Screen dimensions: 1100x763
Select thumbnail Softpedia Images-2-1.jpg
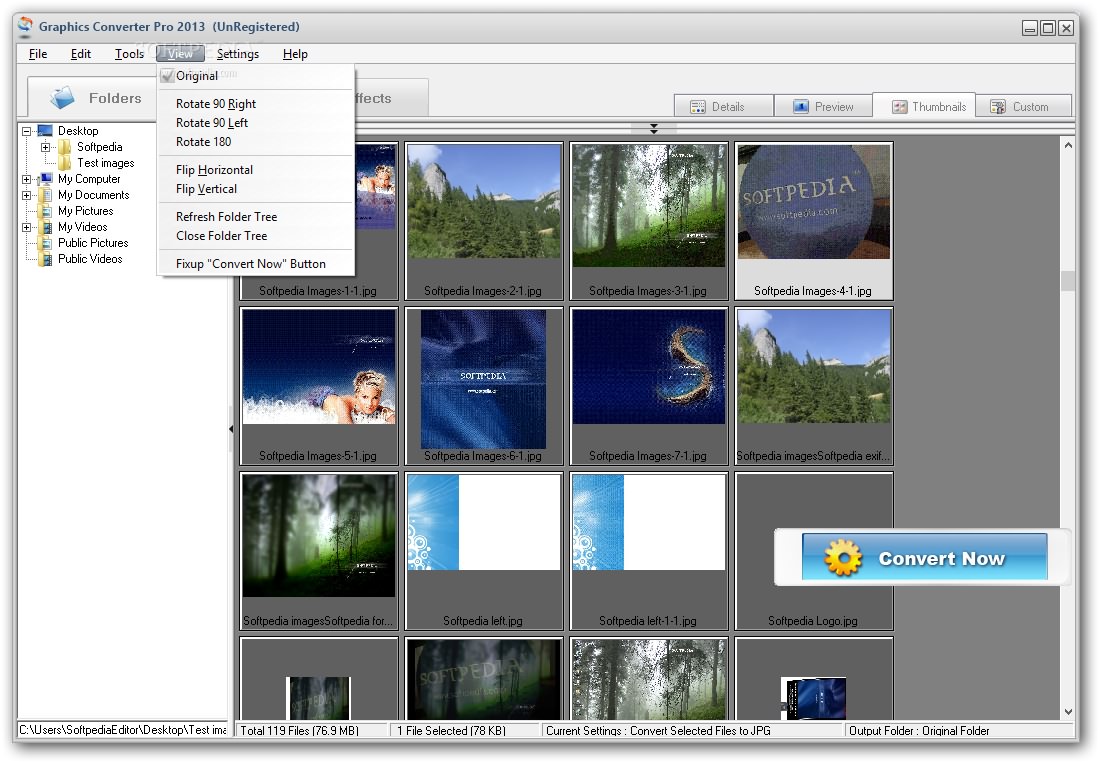click(x=484, y=221)
